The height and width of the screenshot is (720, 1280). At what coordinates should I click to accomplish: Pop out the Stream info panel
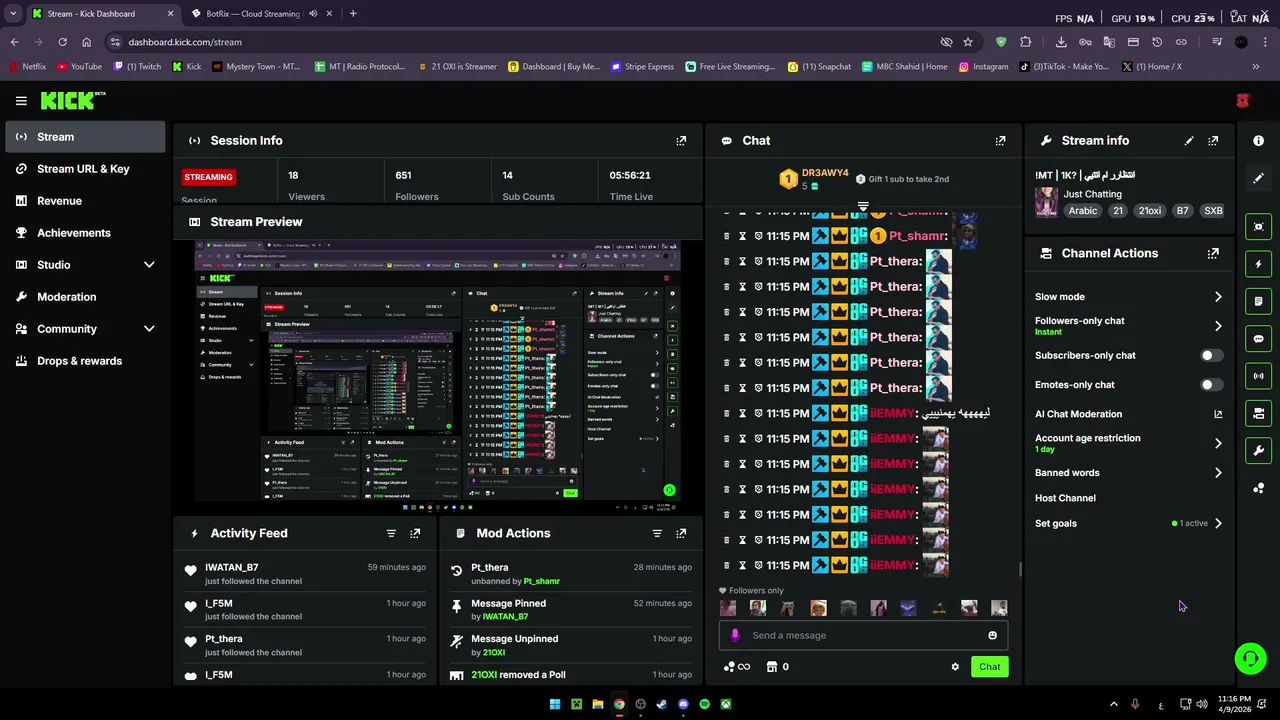point(1213,141)
